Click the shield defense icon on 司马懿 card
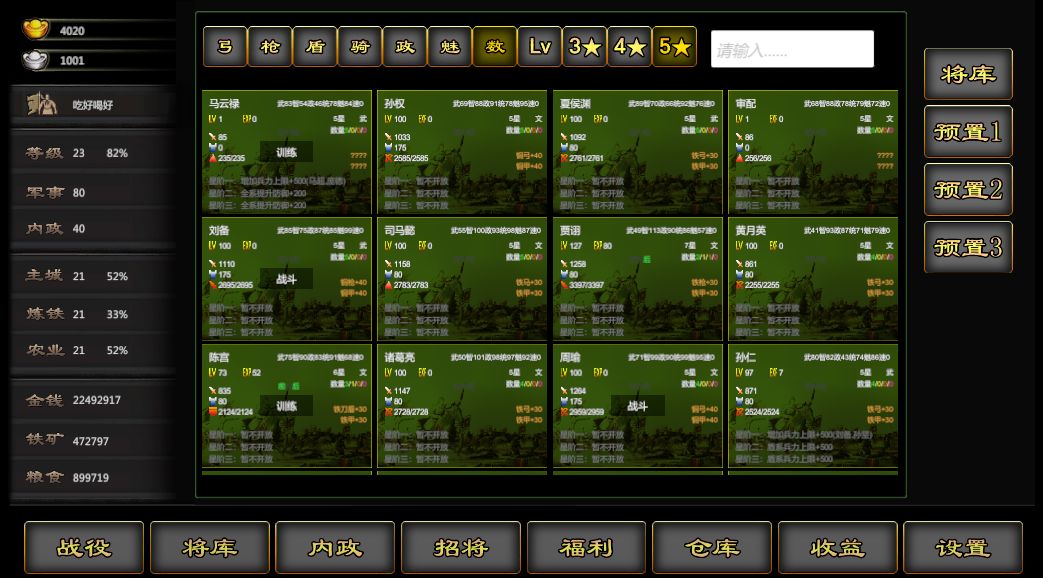The height and width of the screenshot is (578, 1043). (x=388, y=274)
